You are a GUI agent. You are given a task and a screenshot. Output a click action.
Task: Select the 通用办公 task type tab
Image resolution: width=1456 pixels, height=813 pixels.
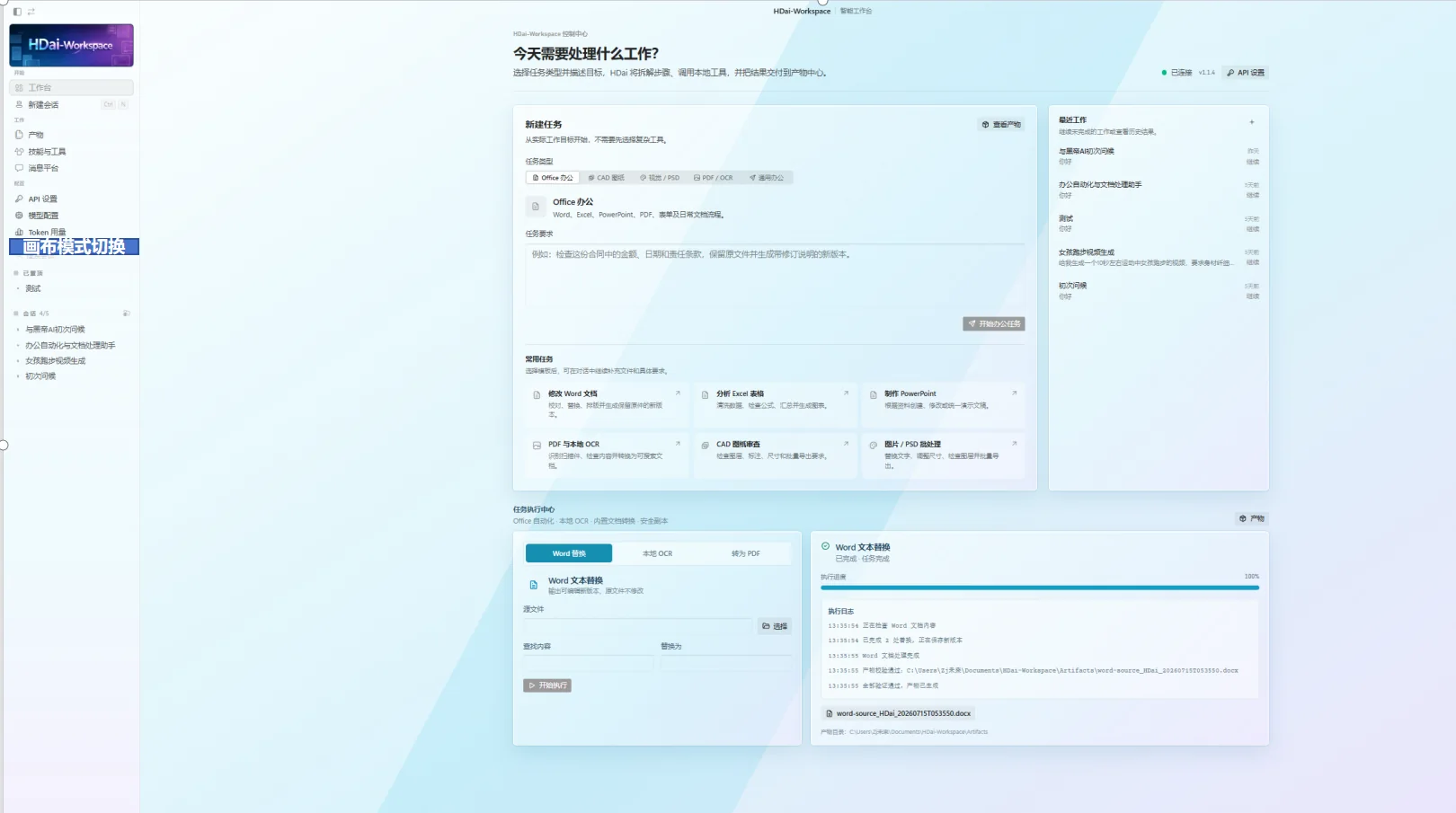(x=767, y=178)
